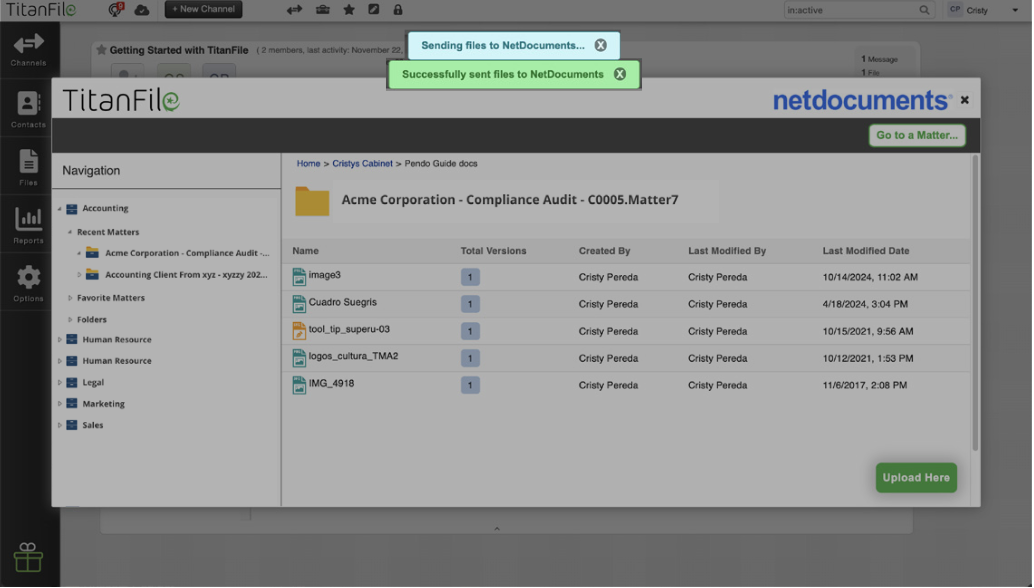Click the IMG_4918 file icon
1034x588 pixels.
pyautogui.click(x=299, y=385)
